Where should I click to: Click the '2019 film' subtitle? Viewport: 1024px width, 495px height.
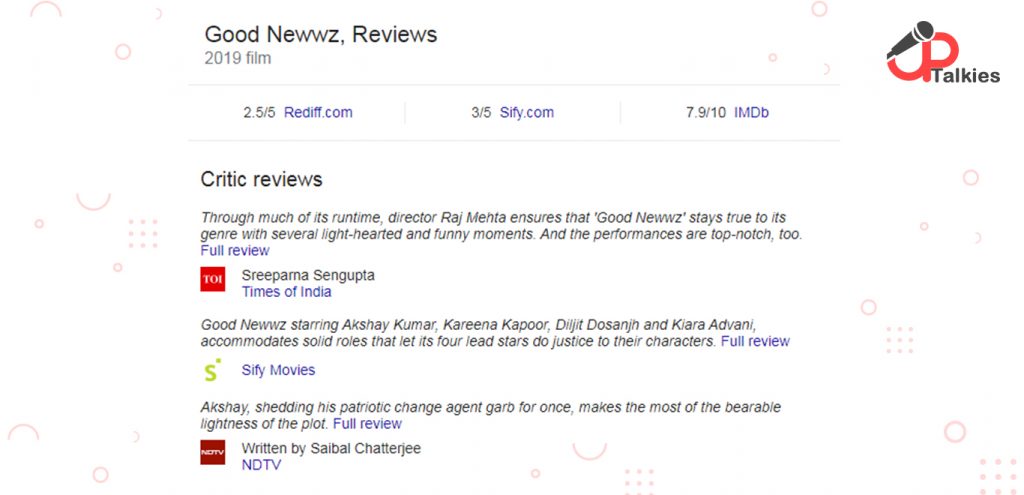[x=238, y=58]
